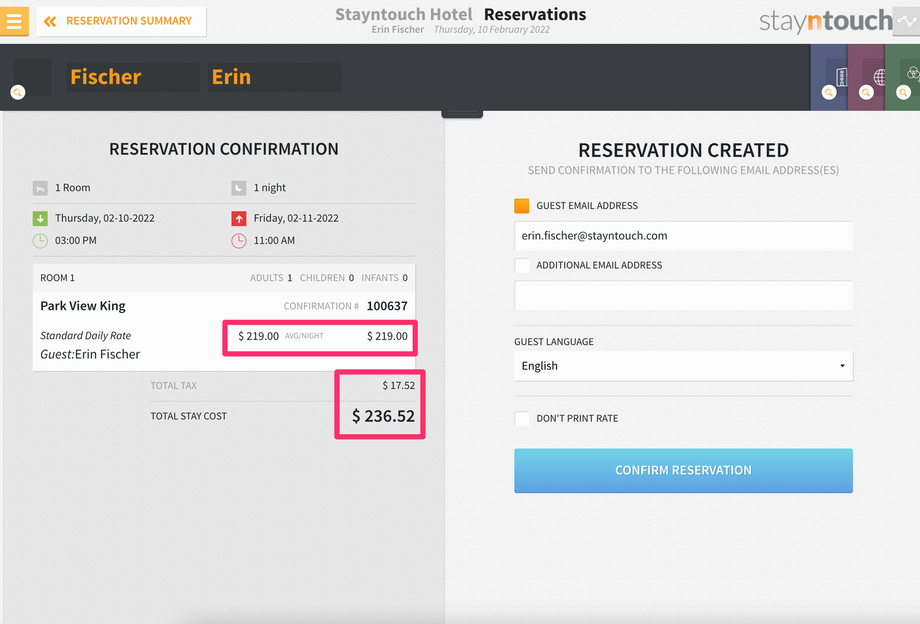
Task: Enable the Additional Email Address checkbox
Action: click(522, 266)
